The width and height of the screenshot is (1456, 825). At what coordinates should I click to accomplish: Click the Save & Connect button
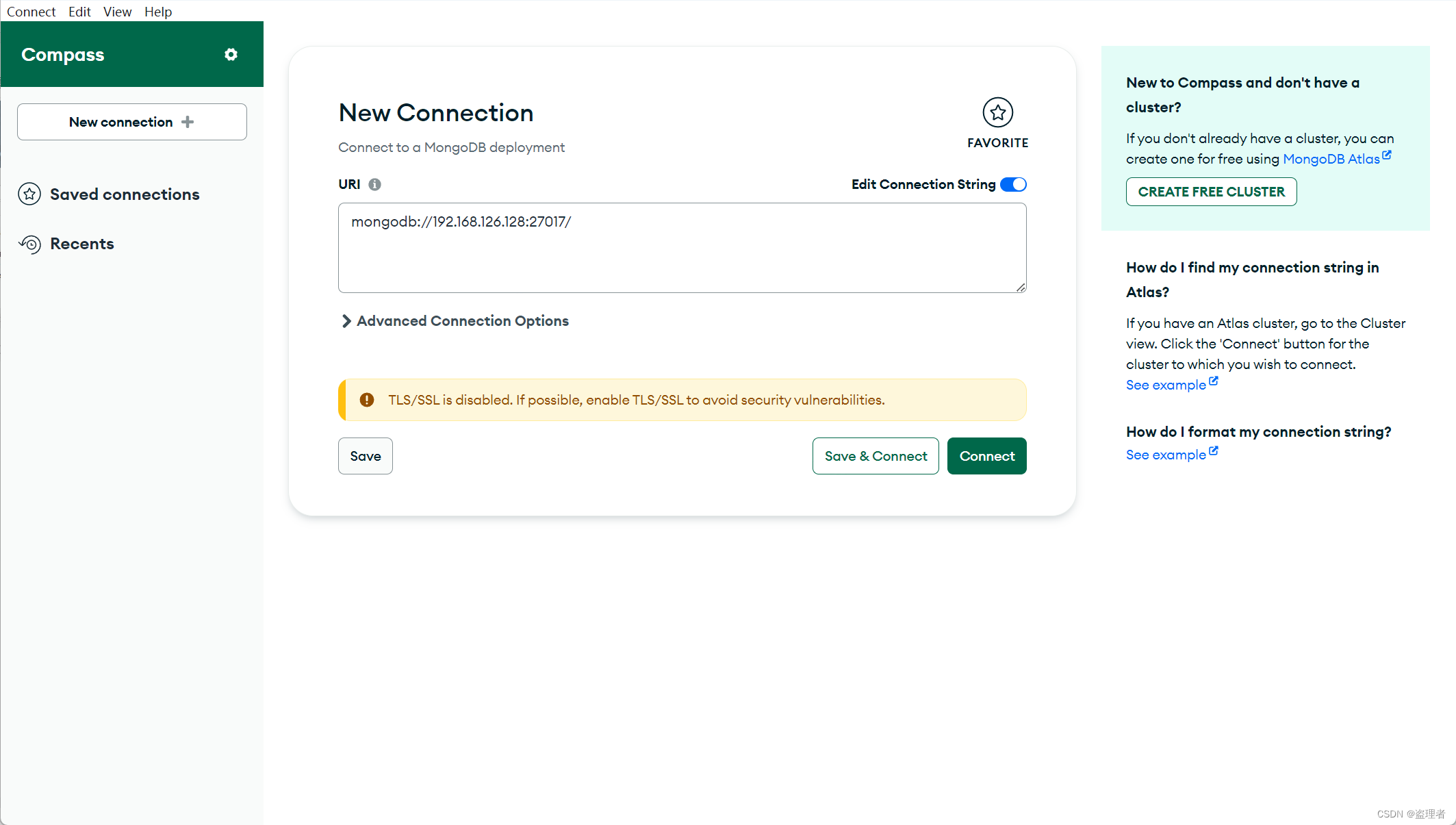tap(876, 456)
